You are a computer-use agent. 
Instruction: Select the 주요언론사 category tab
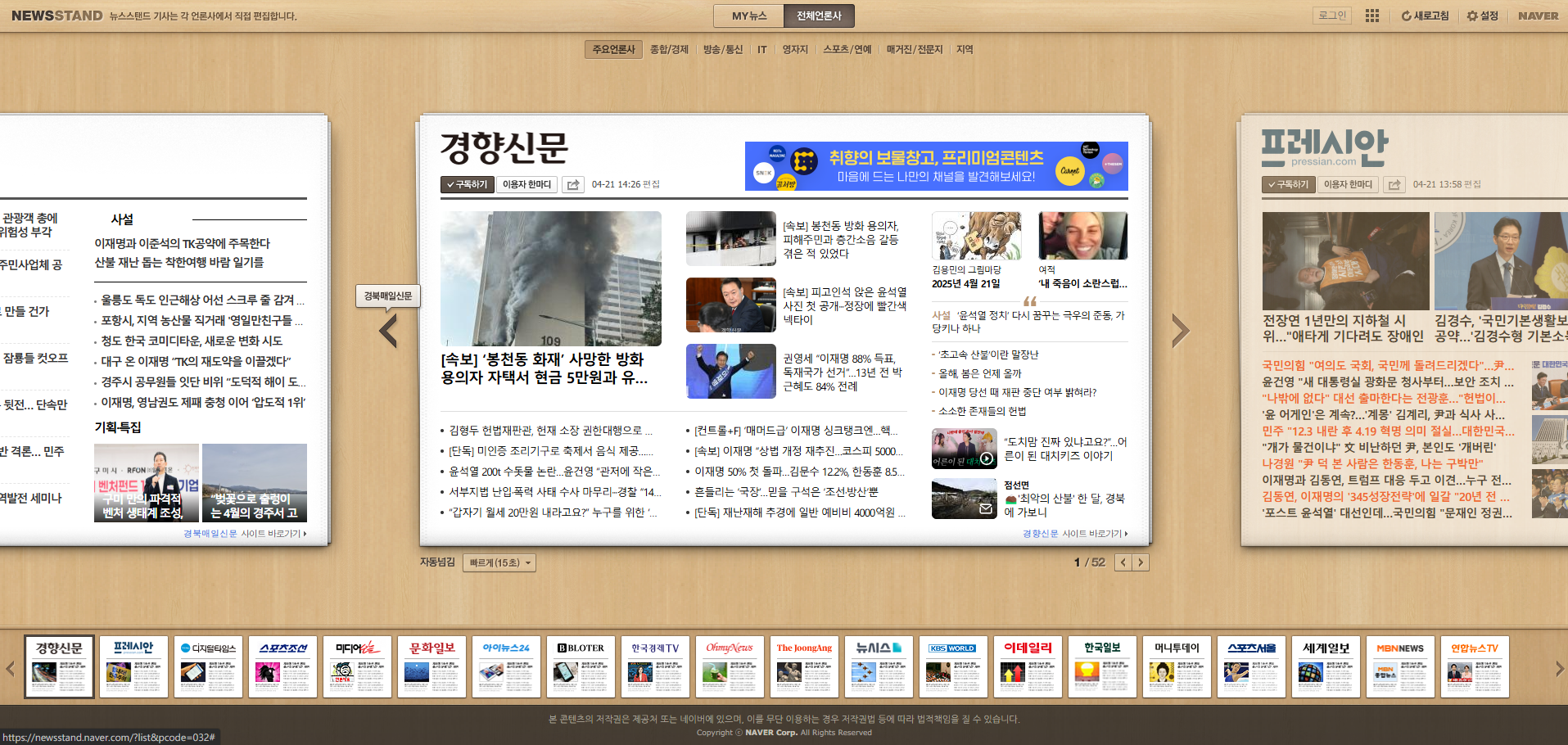coord(613,49)
